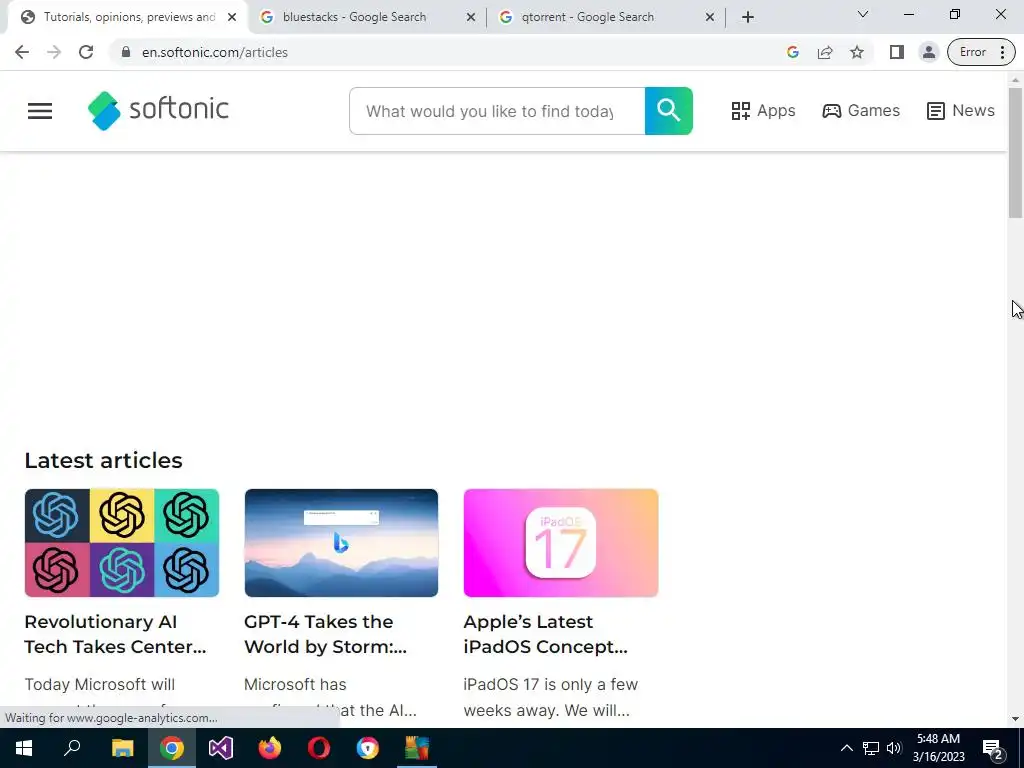Open the iPadOS 17 article thumbnail
Image resolution: width=1024 pixels, height=768 pixels.
pos(561,543)
